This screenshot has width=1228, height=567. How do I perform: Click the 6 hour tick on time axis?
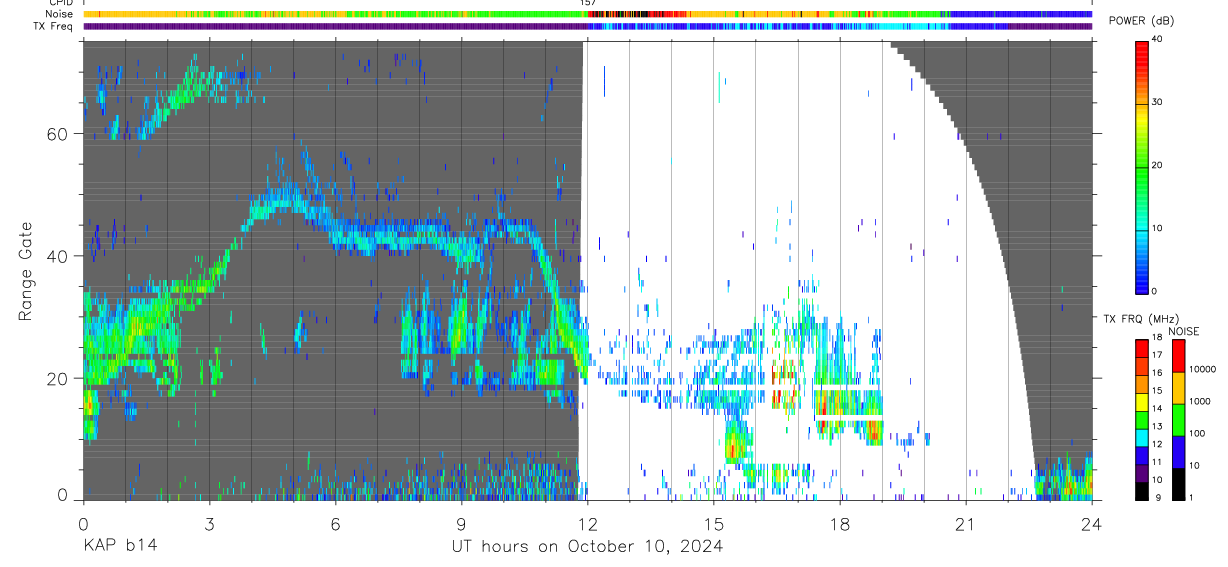point(335,524)
